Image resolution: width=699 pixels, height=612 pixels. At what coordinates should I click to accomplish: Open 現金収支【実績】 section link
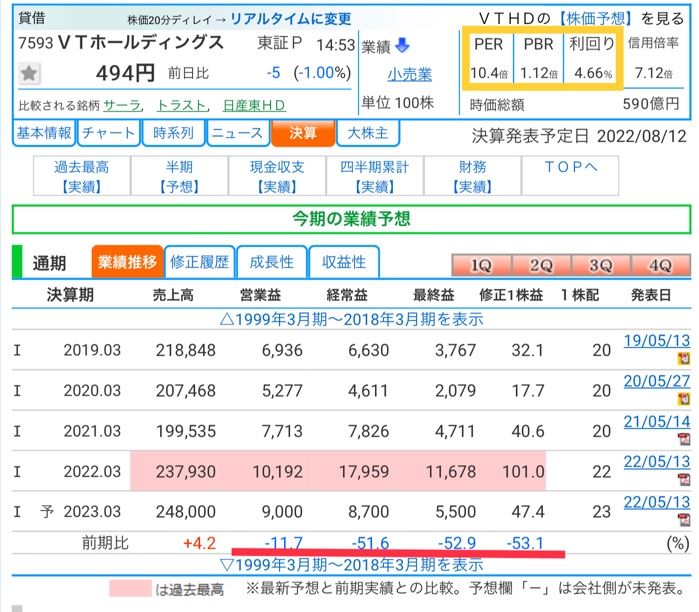[277, 176]
